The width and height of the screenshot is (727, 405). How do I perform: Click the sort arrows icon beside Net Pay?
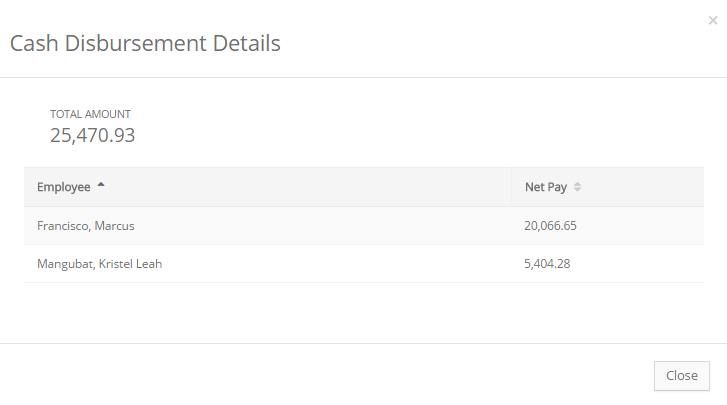578,187
